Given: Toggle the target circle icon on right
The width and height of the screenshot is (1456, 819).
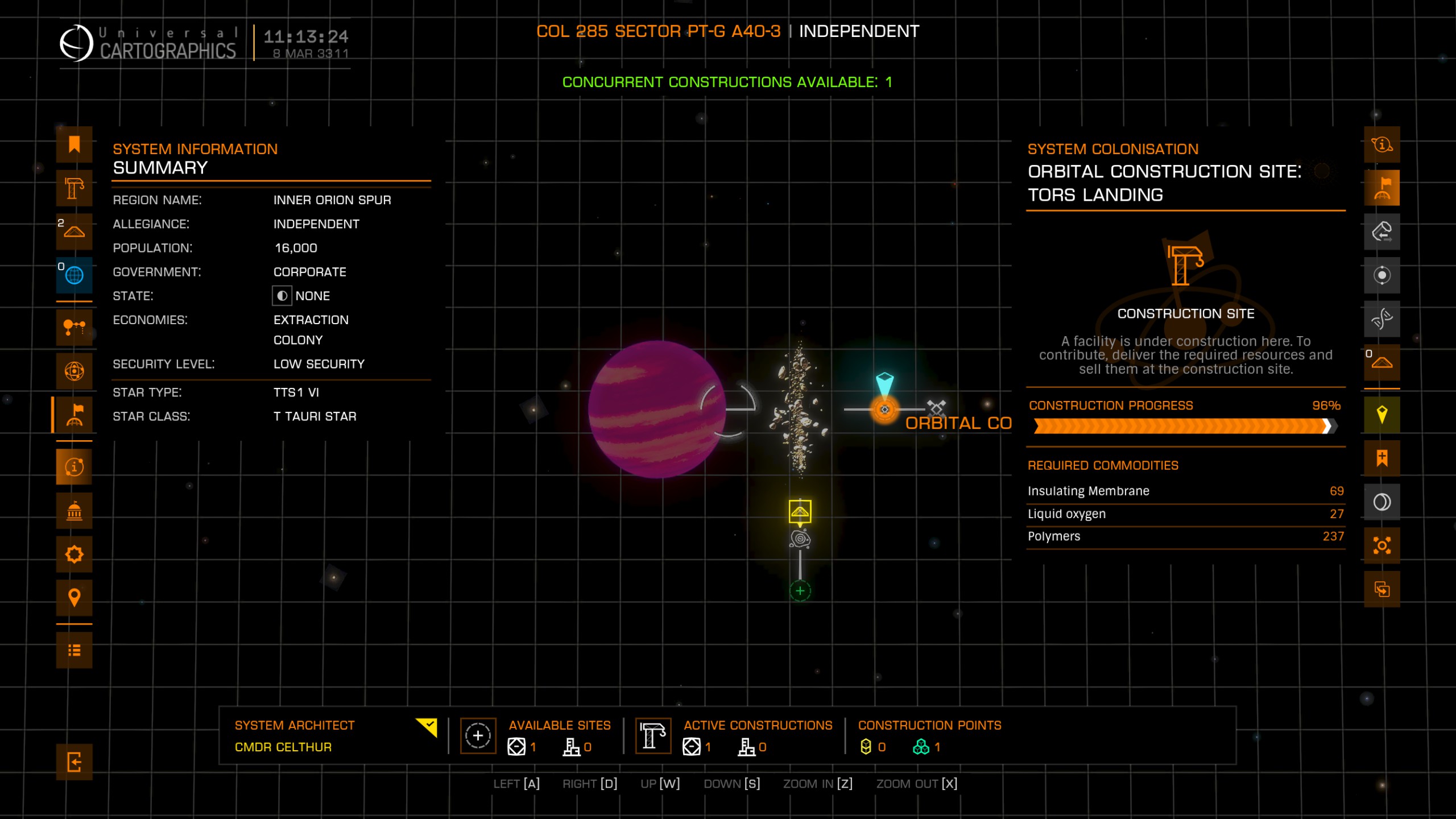Looking at the screenshot, I should click(1382, 275).
